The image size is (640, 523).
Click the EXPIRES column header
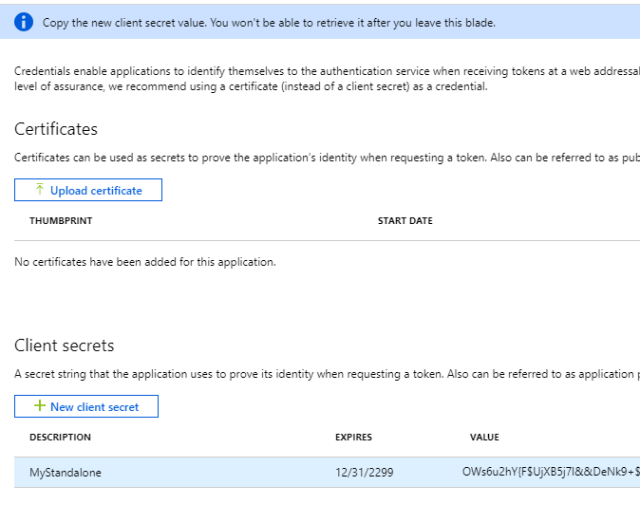(x=353, y=437)
